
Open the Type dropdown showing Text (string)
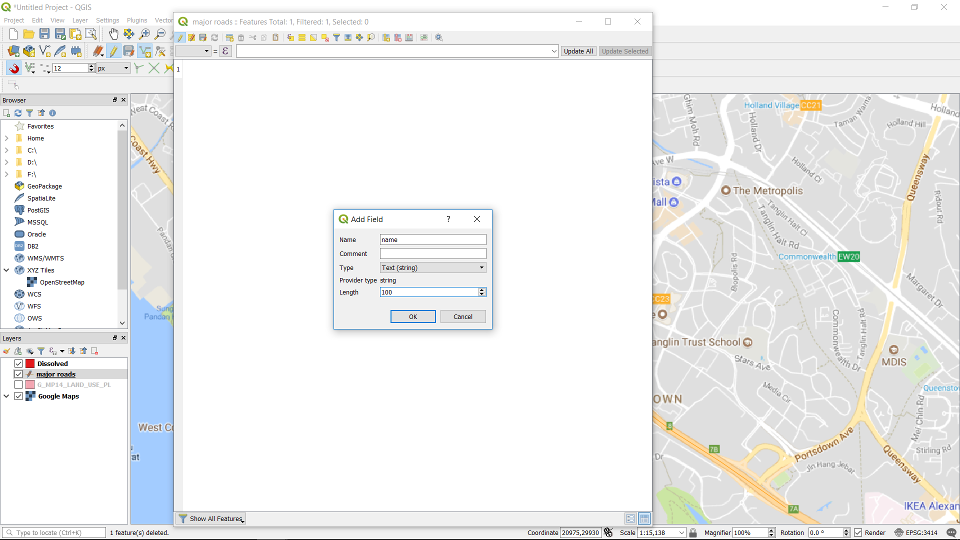433,267
